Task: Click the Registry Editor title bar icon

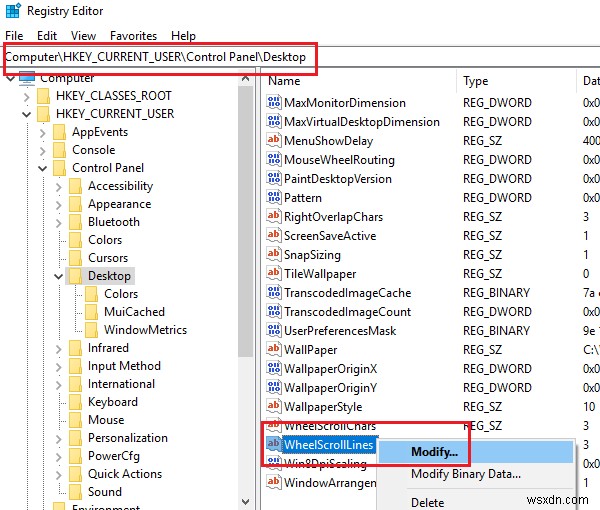Action: [x=13, y=11]
